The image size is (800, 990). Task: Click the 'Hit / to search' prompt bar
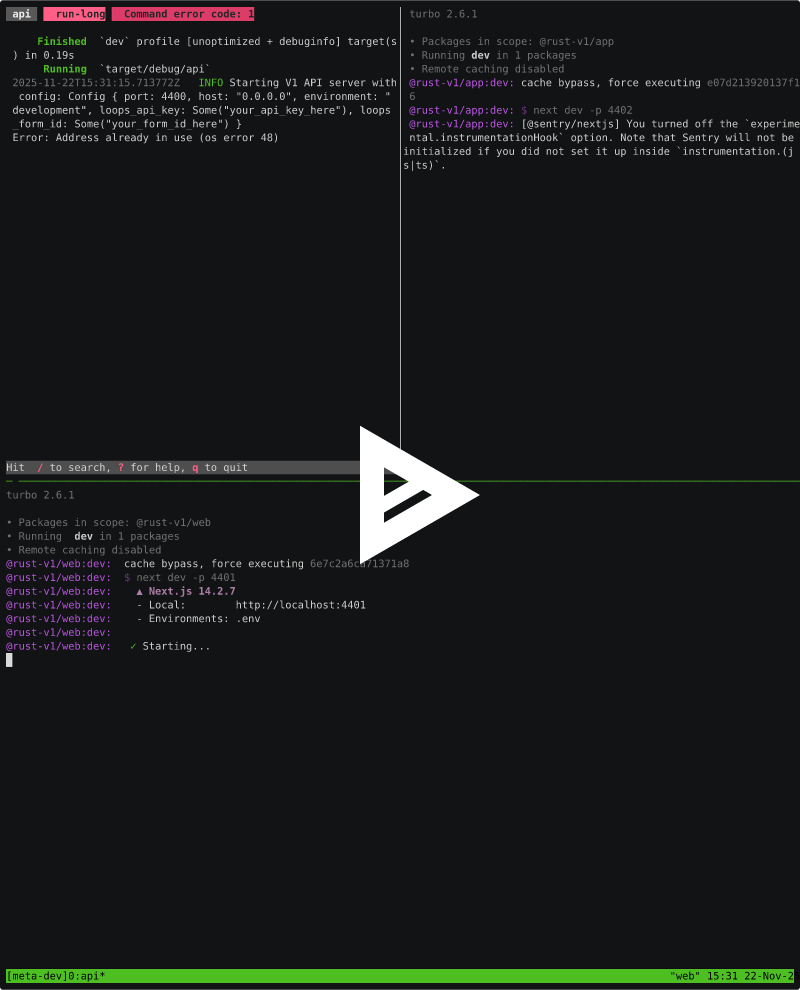click(x=48, y=466)
